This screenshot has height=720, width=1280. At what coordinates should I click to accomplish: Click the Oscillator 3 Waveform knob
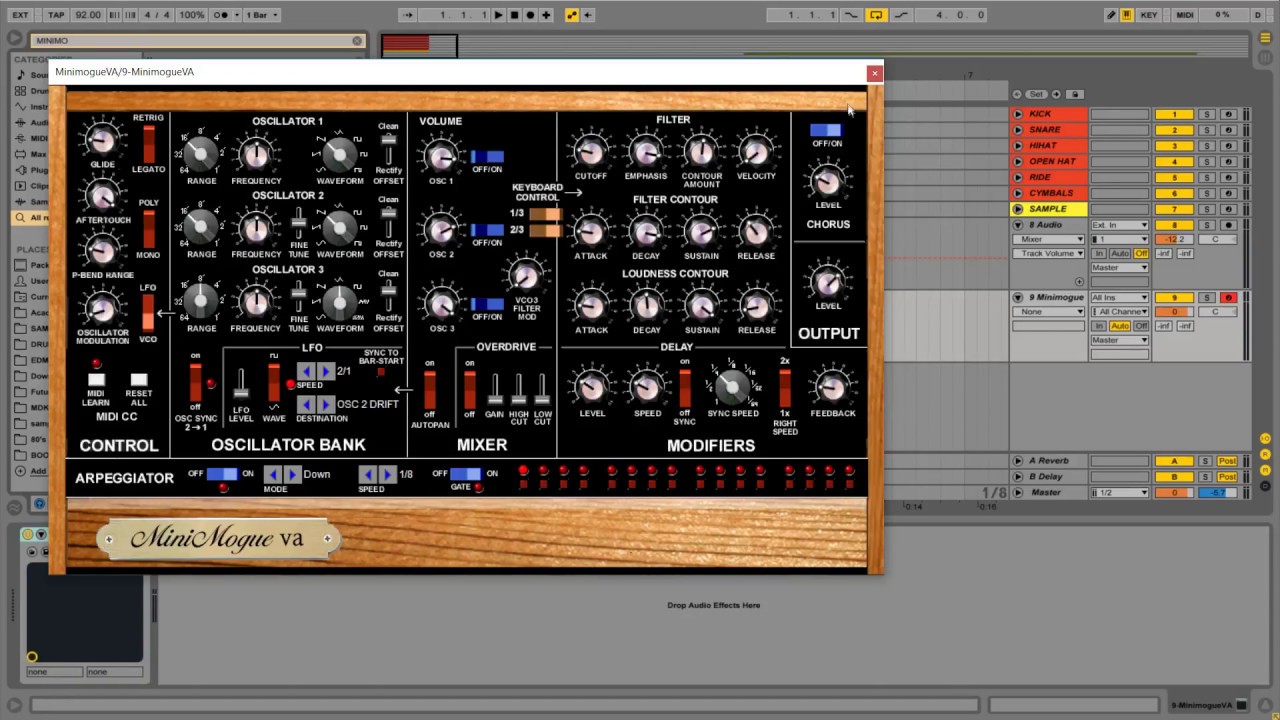pyautogui.click(x=340, y=301)
